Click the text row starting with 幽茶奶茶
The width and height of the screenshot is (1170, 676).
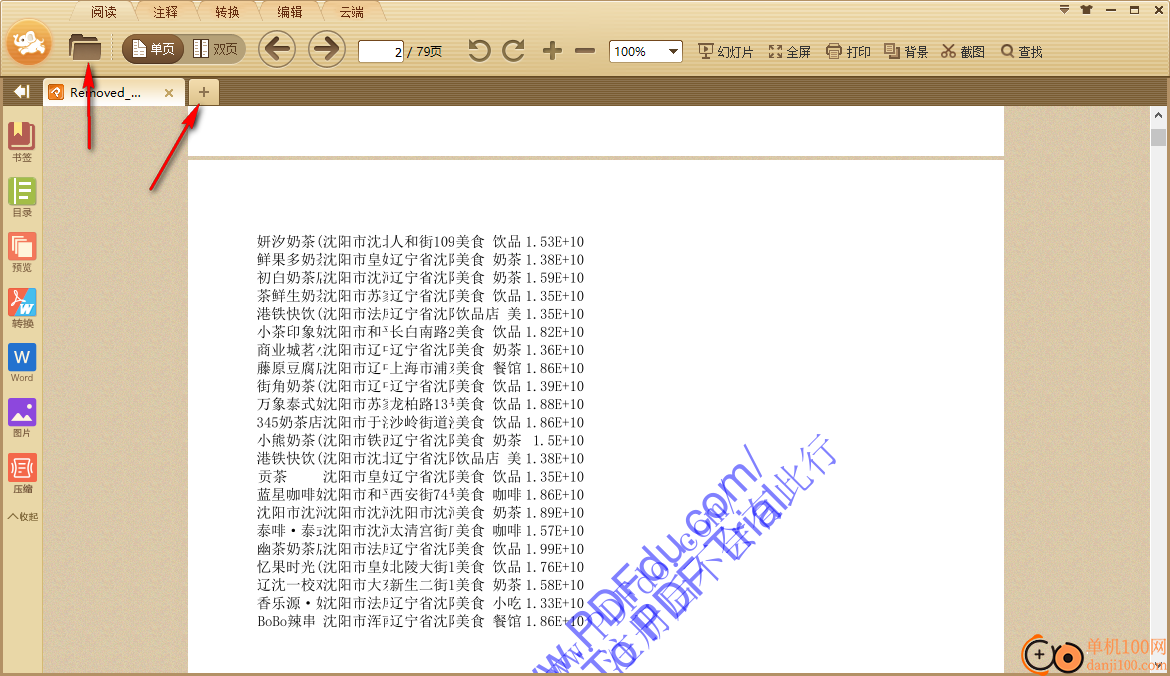[x=420, y=549]
